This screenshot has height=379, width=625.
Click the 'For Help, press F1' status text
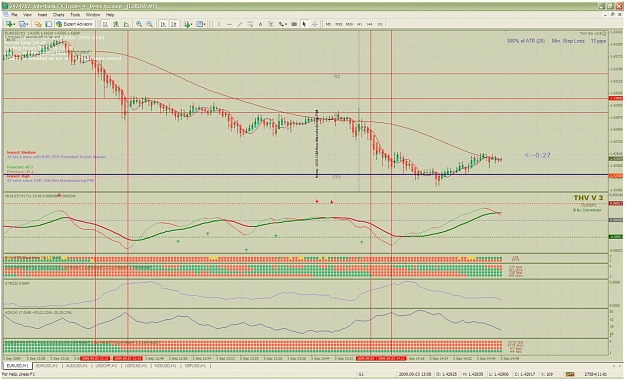point(19,374)
